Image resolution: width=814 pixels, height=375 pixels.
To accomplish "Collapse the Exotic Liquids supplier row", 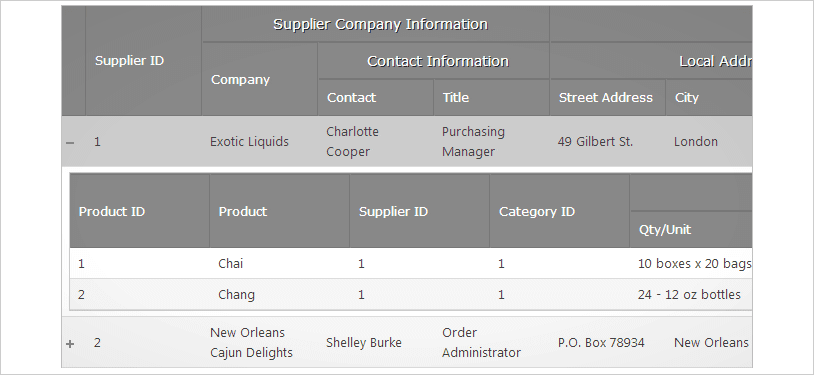I will [x=71, y=142].
